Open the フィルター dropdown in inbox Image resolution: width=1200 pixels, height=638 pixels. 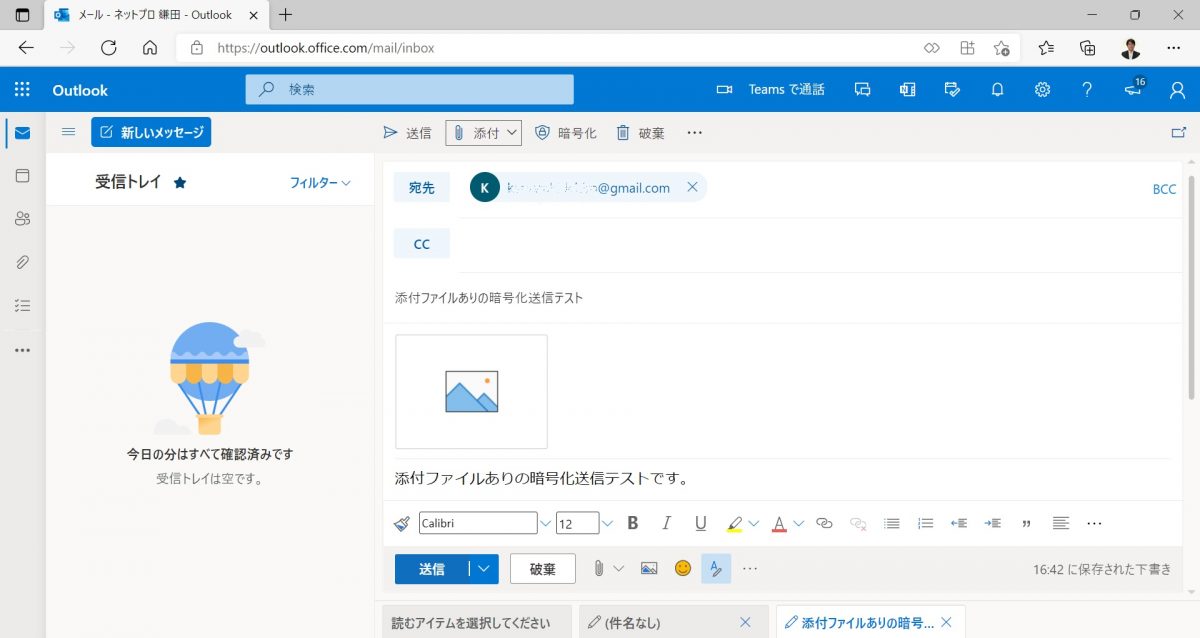pyautogui.click(x=319, y=182)
